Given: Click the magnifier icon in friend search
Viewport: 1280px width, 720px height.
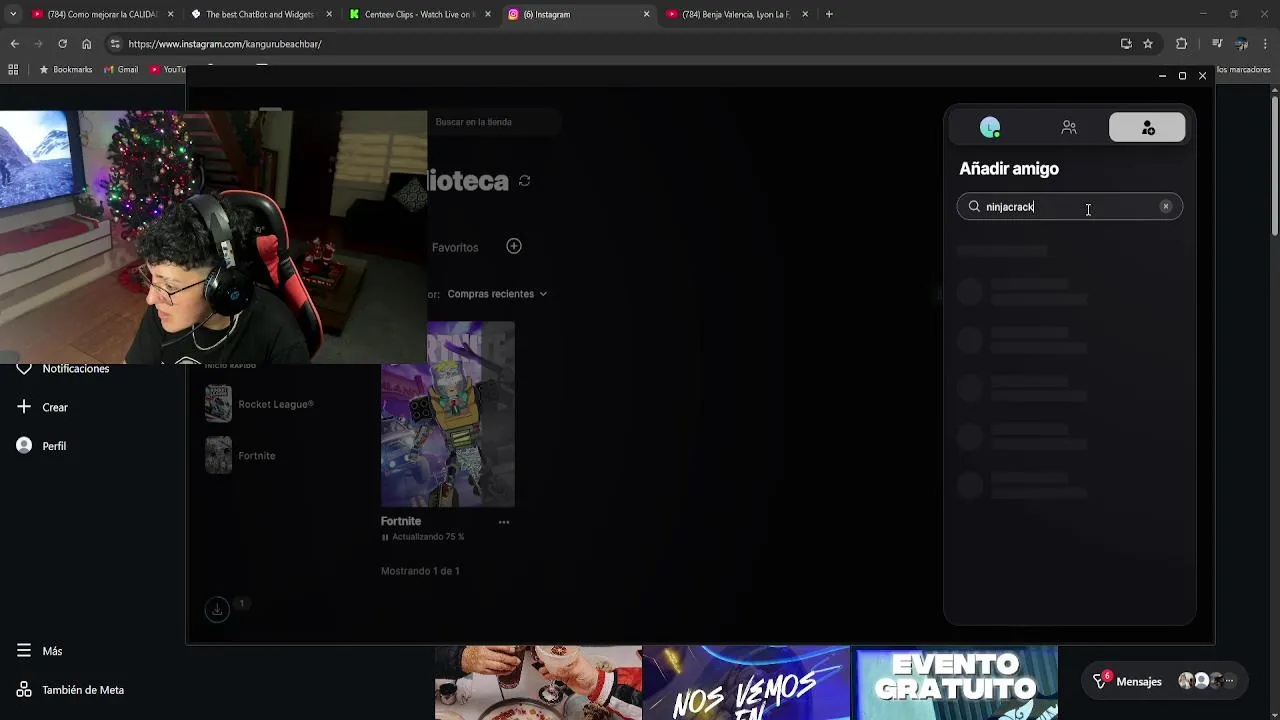Looking at the screenshot, I should [974, 207].
